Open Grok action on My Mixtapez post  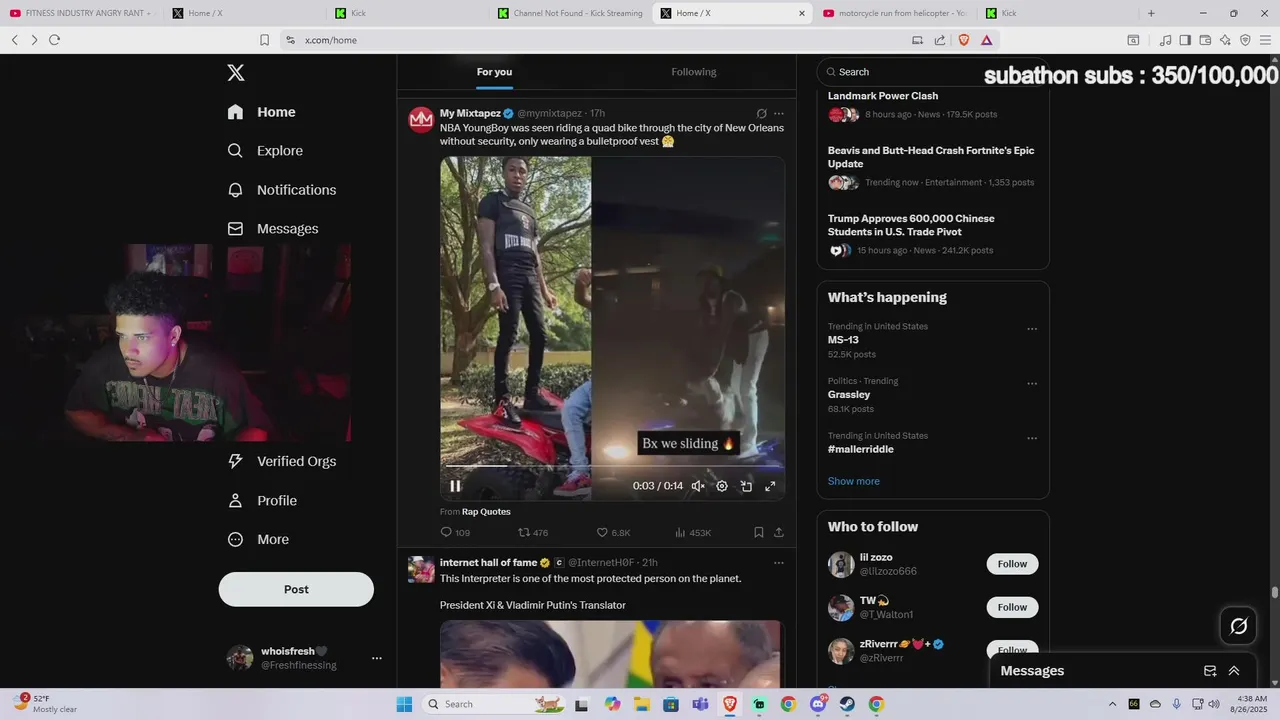tap(761, 114)
